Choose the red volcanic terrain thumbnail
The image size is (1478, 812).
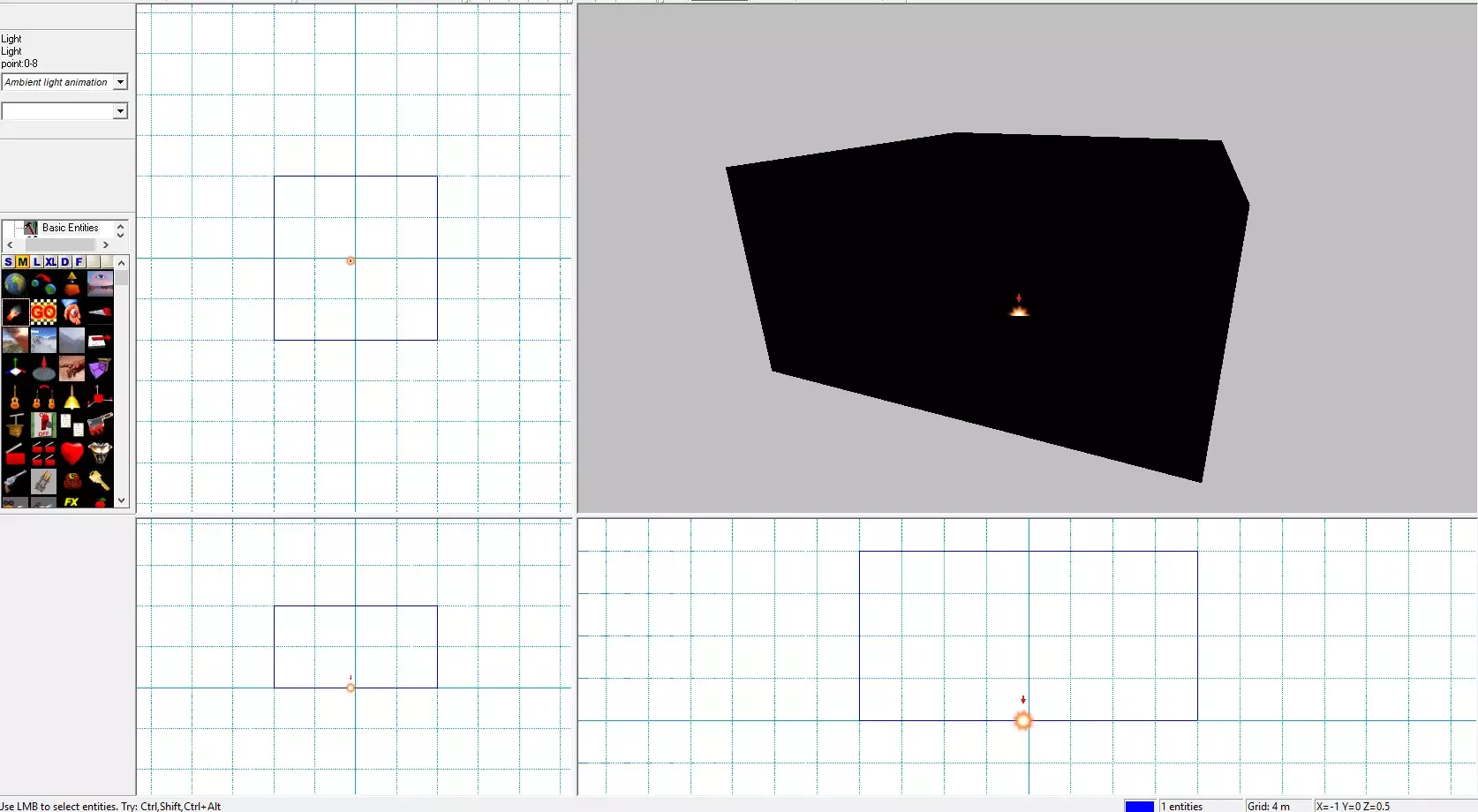click(x=15, y=341)
